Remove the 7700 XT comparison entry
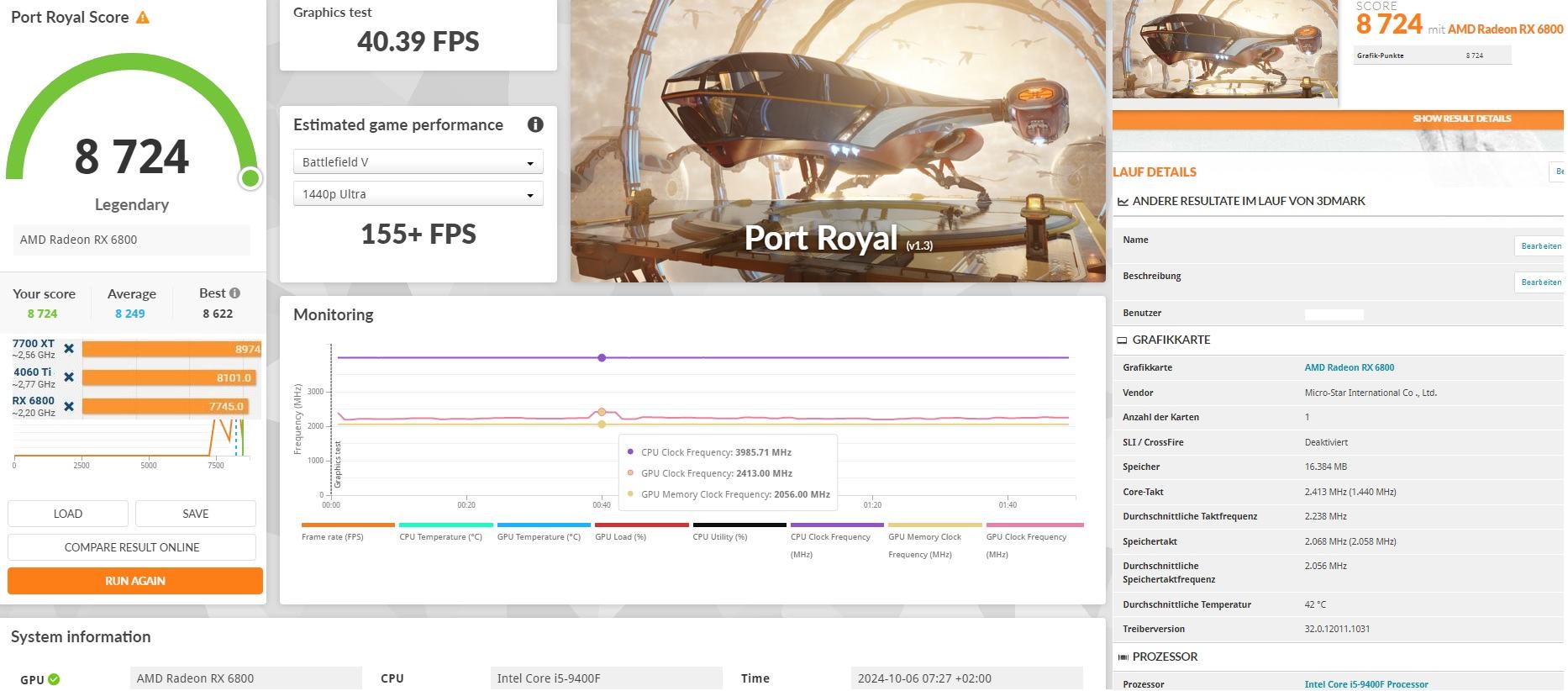 (x=69, y=349)
